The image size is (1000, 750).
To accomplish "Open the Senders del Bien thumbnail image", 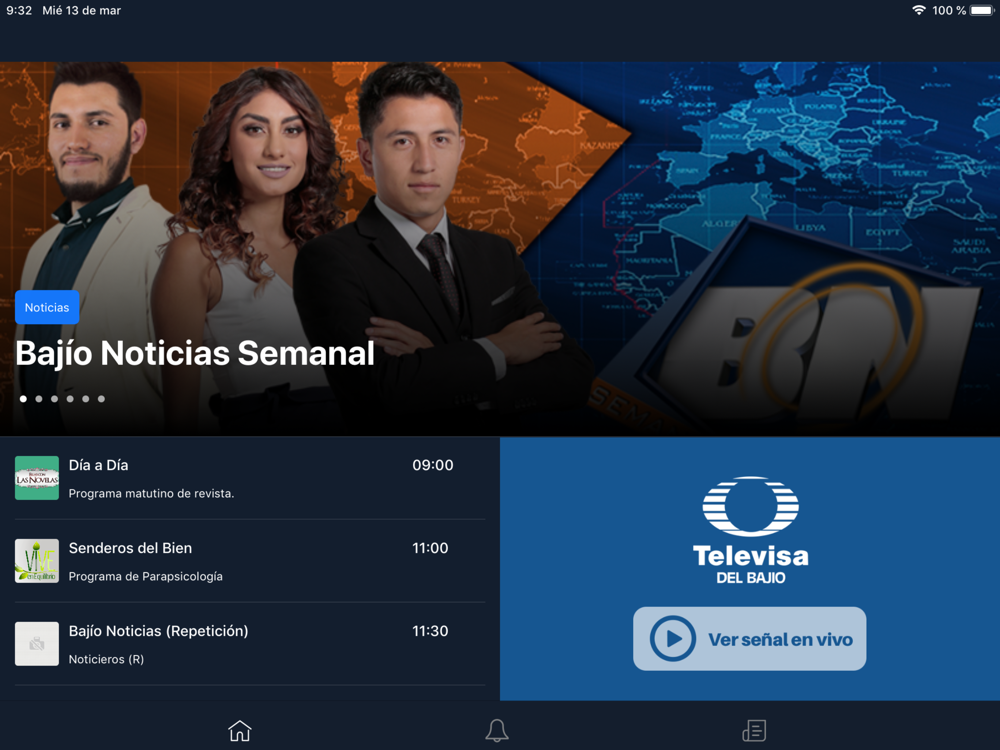I will click(37, 561).
